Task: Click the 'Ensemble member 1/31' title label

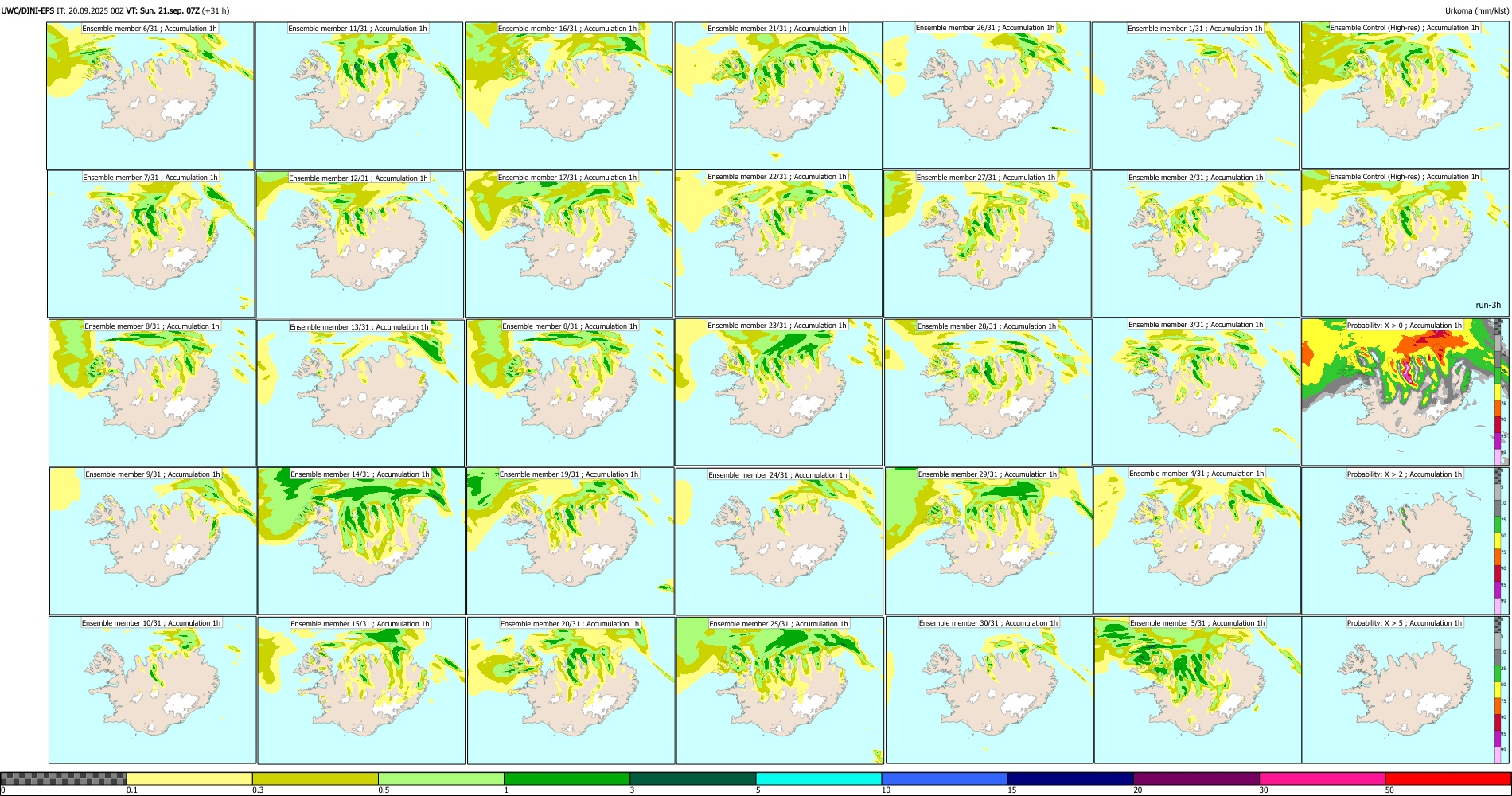Action: coord(1194,29)
